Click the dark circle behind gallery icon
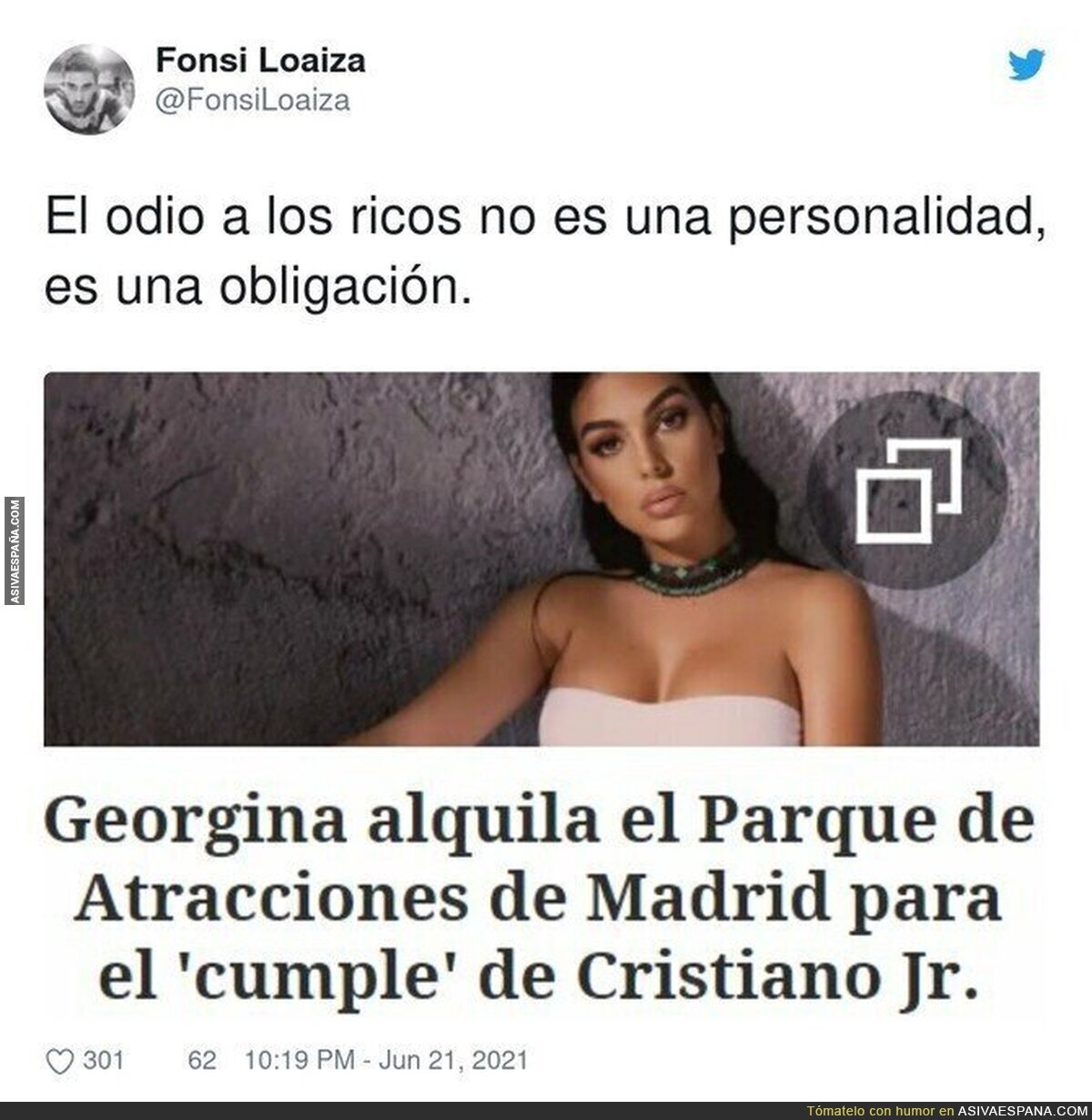Image resolution: width=1092 pixels, height=1120 pixels. (908, 491)
